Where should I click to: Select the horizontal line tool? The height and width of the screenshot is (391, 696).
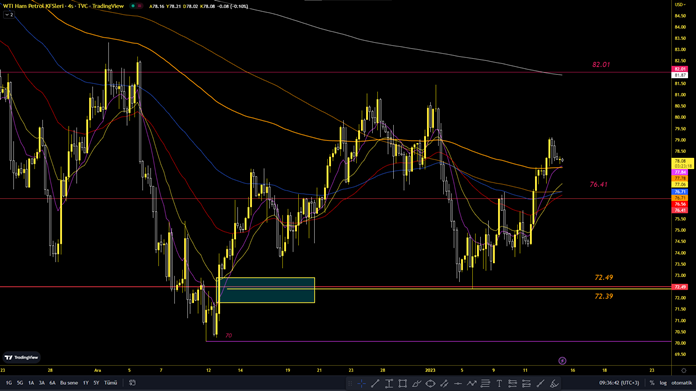[458, 383]
